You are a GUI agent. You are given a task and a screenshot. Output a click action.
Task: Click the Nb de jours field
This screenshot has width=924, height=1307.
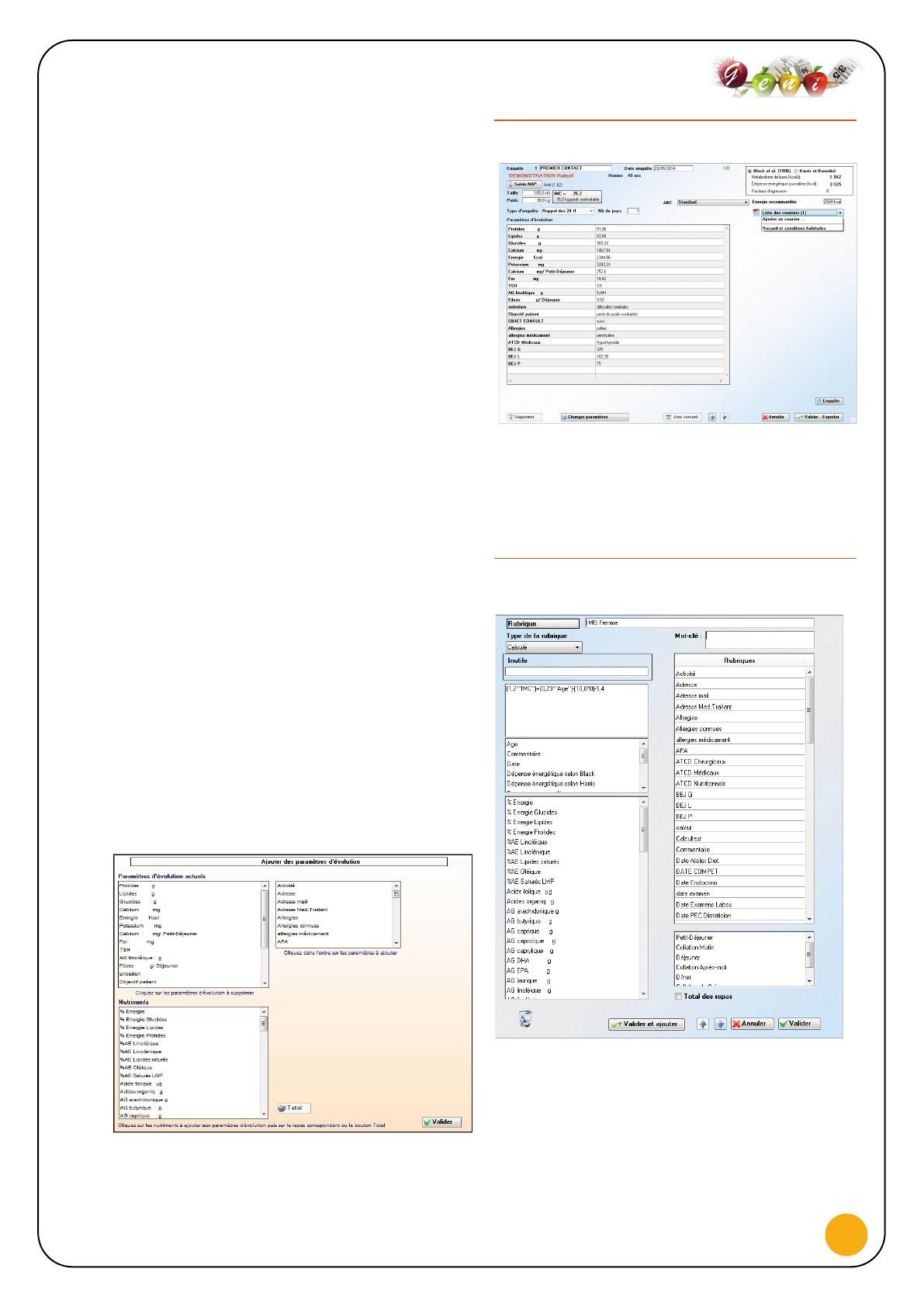point(634,210)
